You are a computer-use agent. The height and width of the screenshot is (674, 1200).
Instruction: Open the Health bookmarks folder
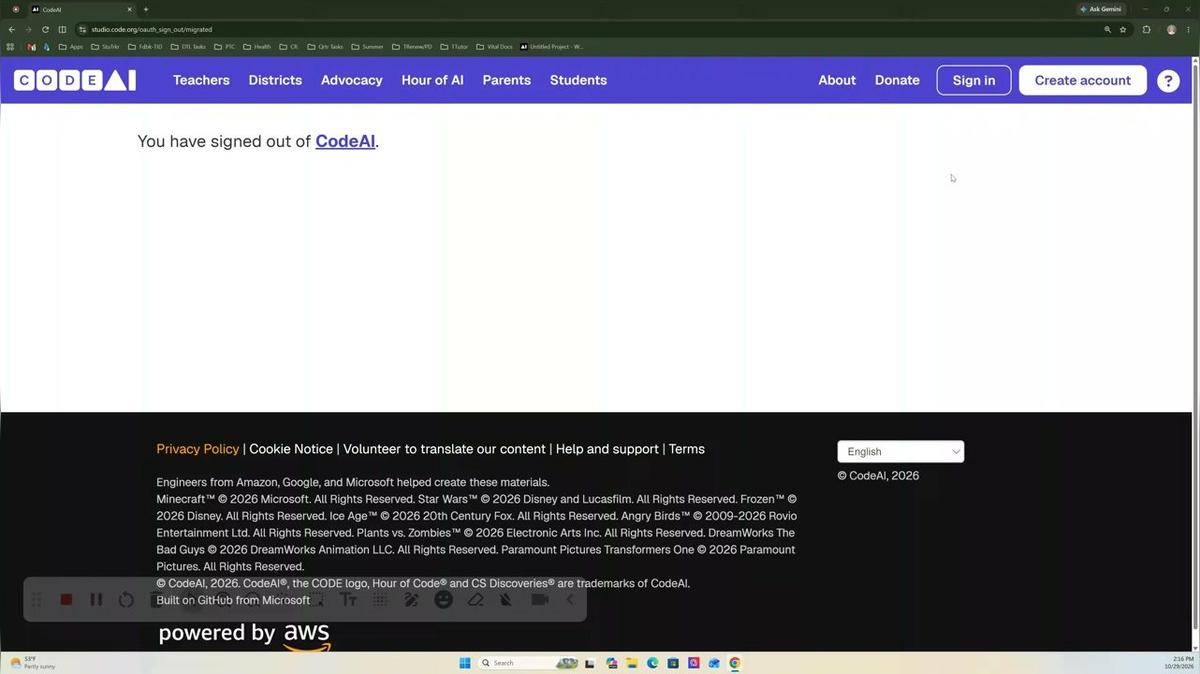pos(257,47)
